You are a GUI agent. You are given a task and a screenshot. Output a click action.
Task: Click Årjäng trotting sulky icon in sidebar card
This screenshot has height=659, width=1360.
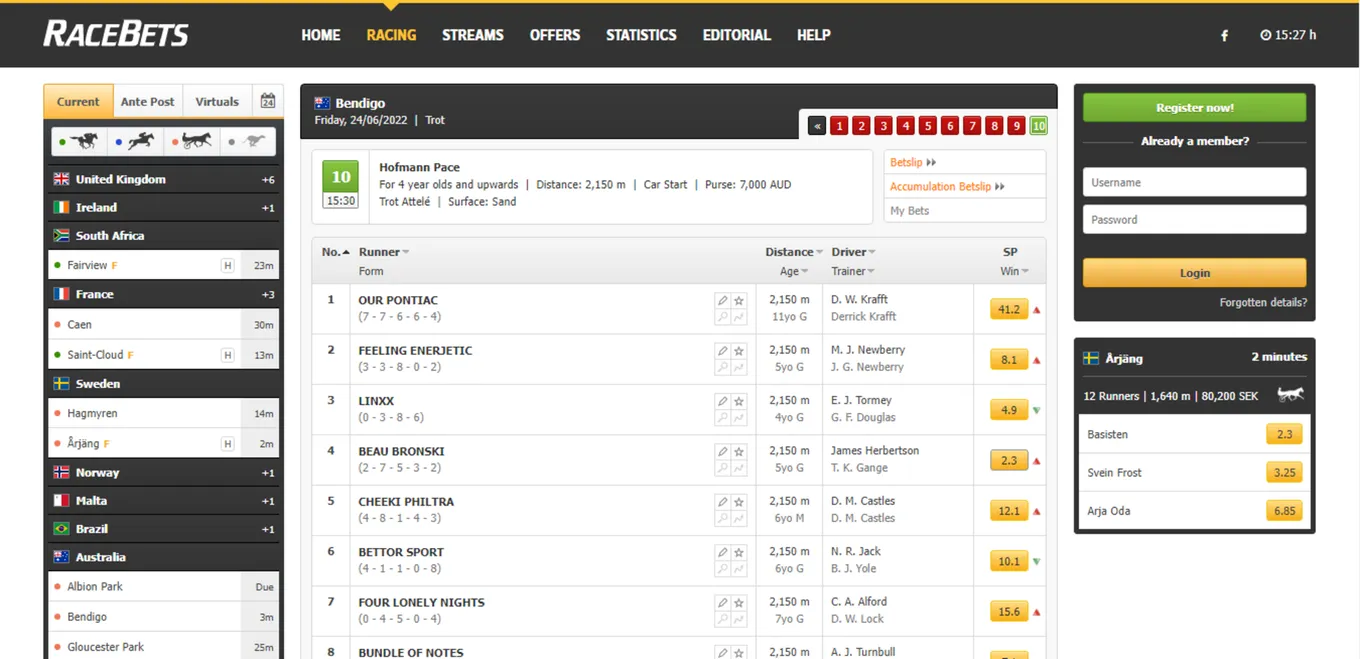[1290, 395]
